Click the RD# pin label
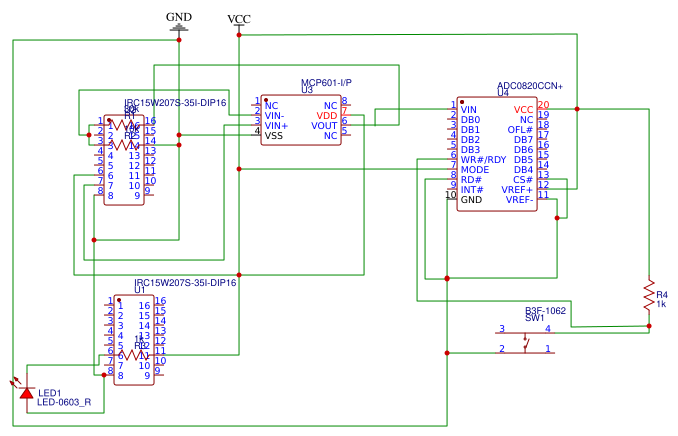 click(x=471, y=180)
